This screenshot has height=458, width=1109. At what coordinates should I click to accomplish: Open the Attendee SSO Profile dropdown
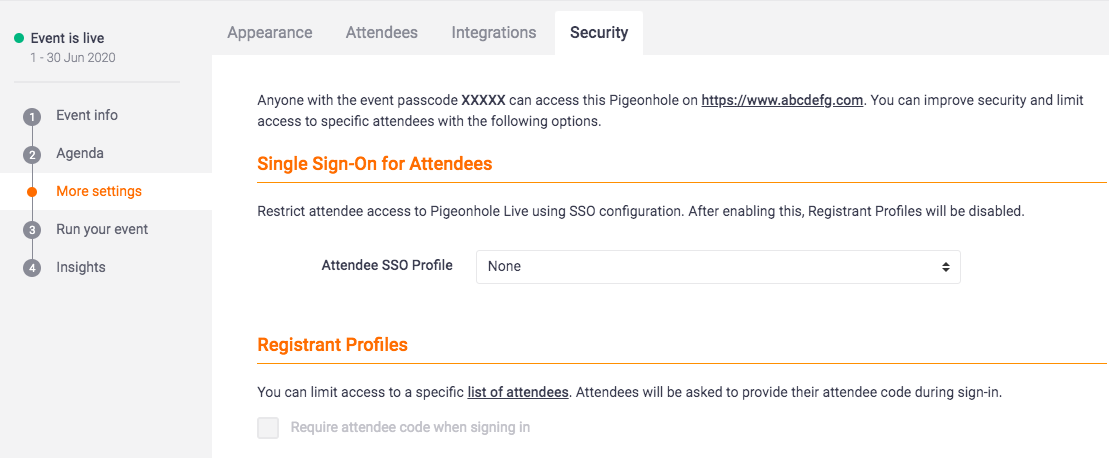pyautogui.click(x=717, y=267)
